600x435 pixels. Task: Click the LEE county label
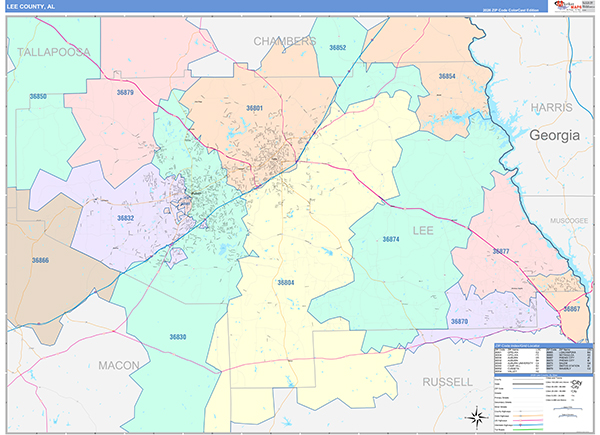(423, 231)
